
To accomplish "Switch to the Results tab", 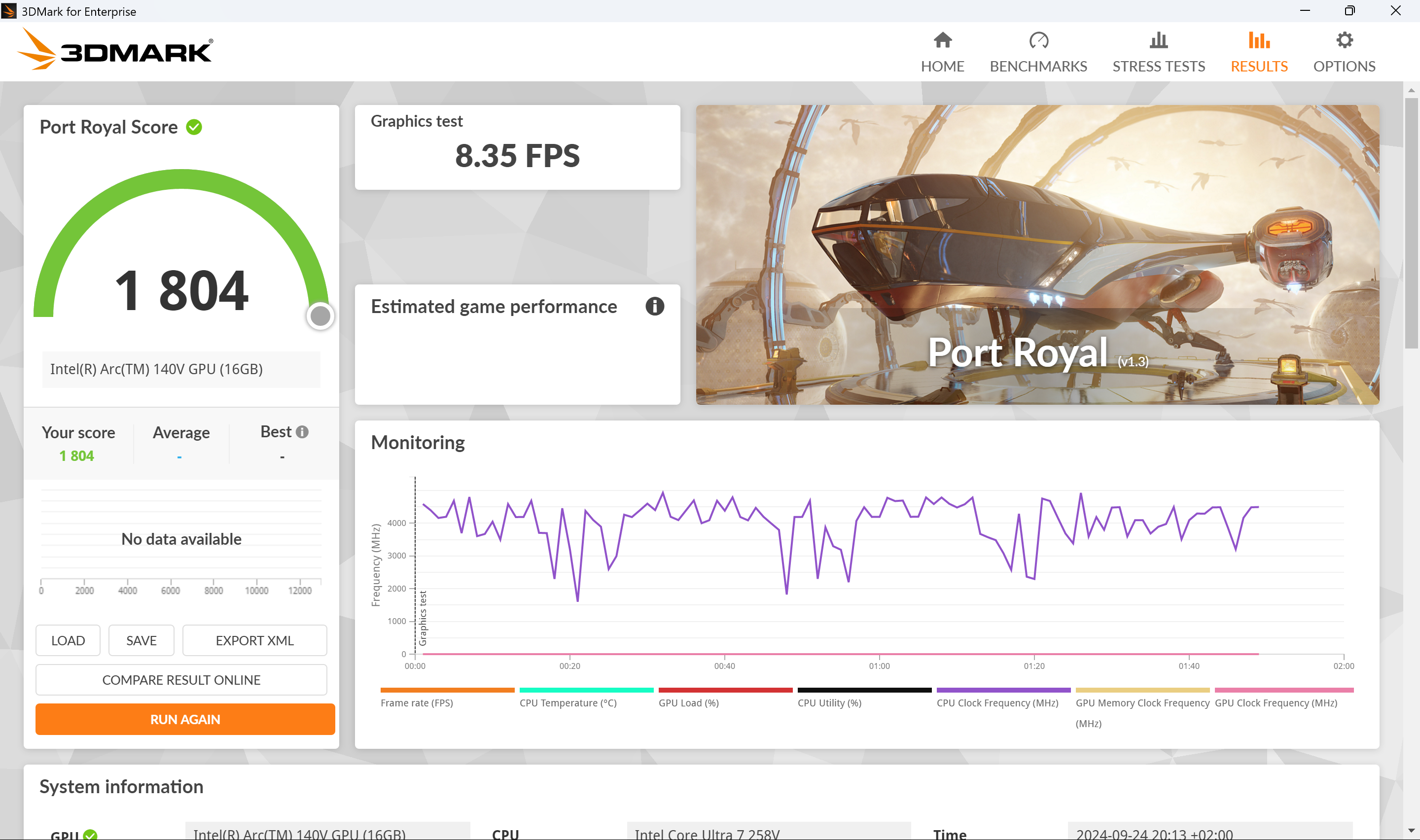I will coord(1259,66).
